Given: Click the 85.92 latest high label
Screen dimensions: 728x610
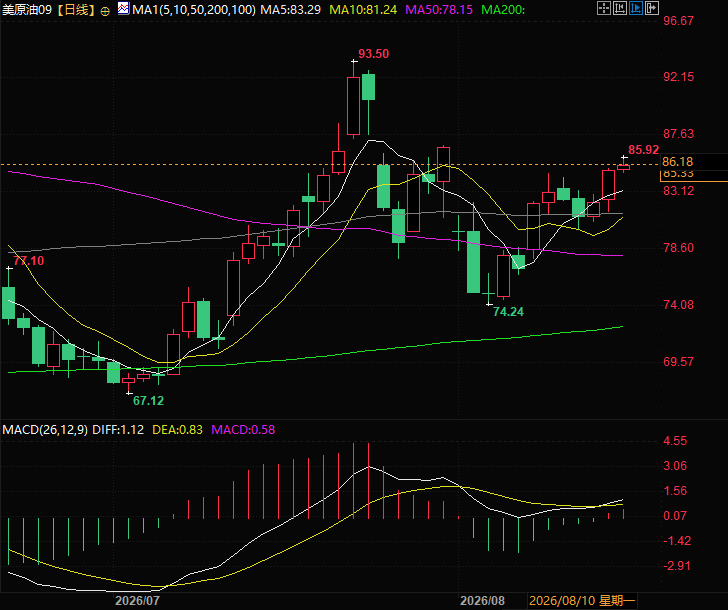Looking at the screenshot, I should [644, 149].
